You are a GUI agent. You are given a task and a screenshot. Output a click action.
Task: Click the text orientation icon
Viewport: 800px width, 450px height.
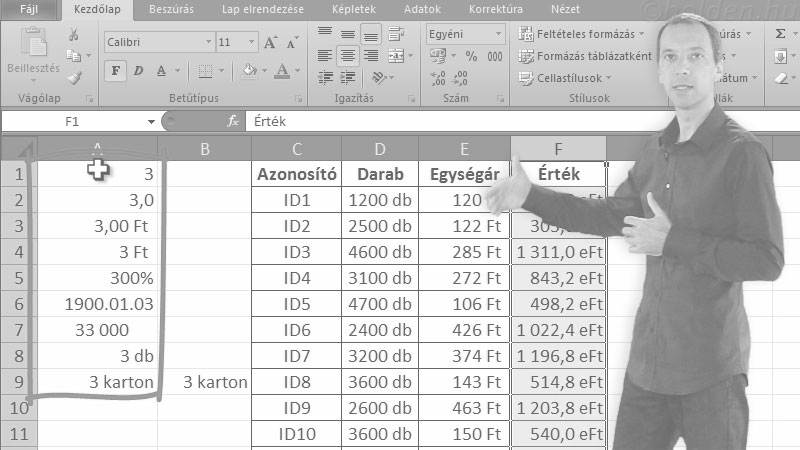tap(379, 78)
